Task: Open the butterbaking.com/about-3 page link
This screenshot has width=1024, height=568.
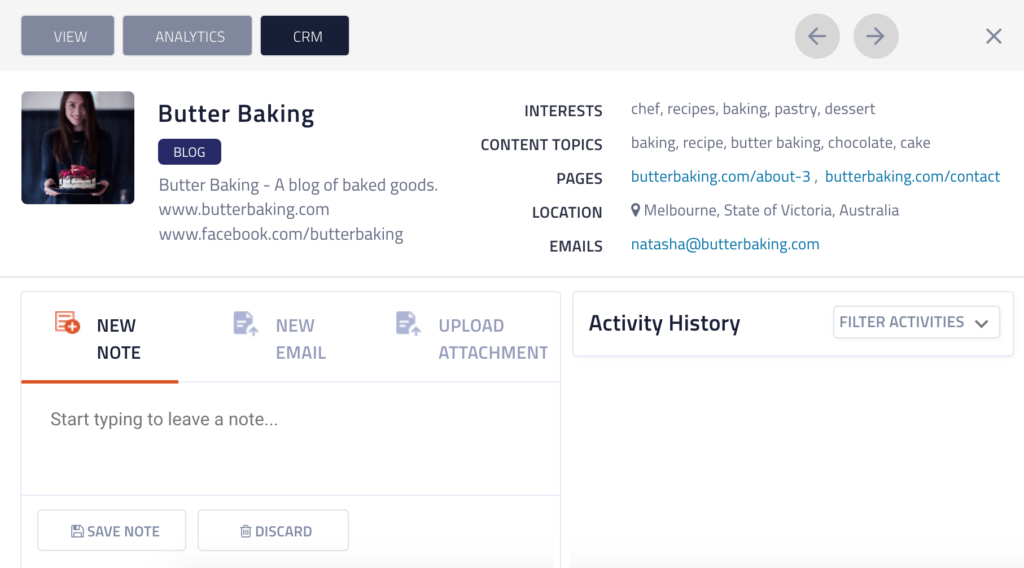Action: click(720, 177)
